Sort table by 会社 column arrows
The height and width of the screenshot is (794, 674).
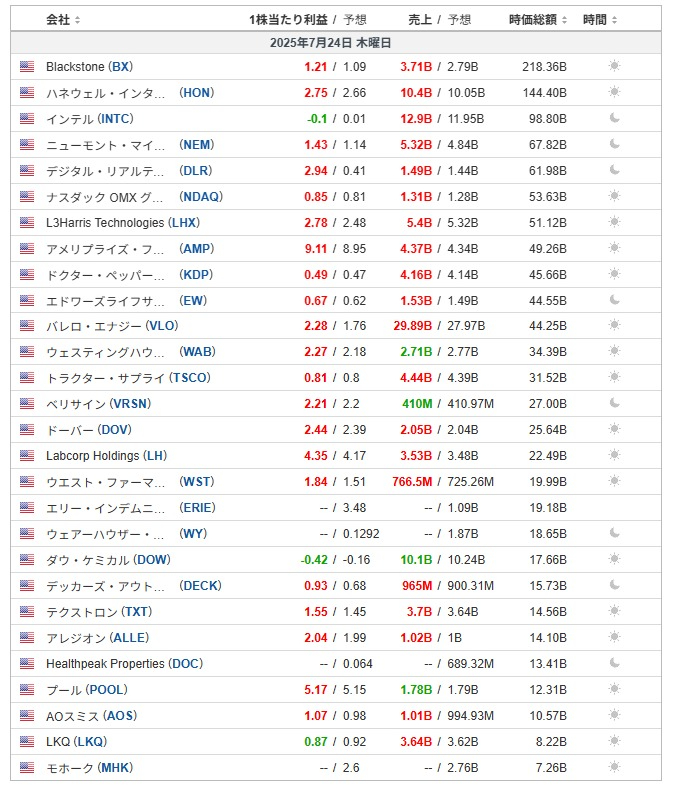tap(77, 20)
